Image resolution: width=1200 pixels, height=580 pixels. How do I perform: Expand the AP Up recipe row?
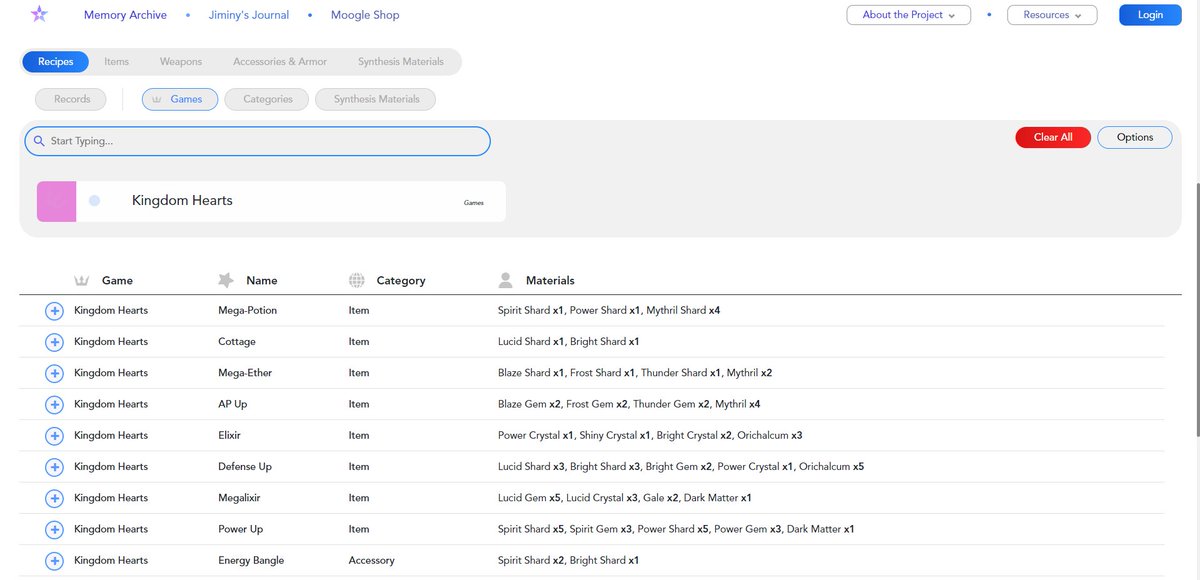pos(55,404)
